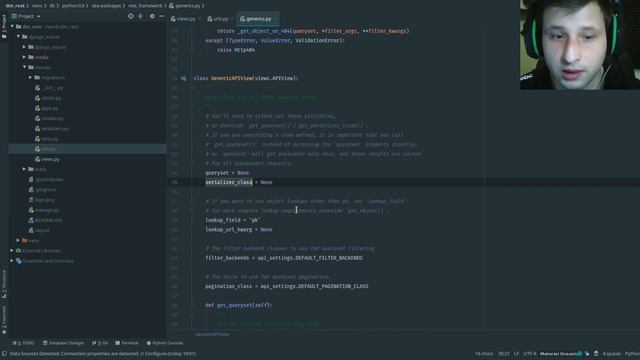Click the GenericAPIView breadcrumb below the editor
This screenshot has width=640, height=360.
(212, 334)
